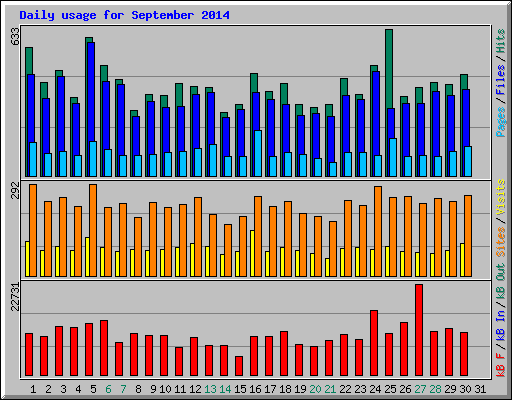Click the 'kB In' legend label
512x400 pixels.
pyautogui.click(x=500, y=325)
